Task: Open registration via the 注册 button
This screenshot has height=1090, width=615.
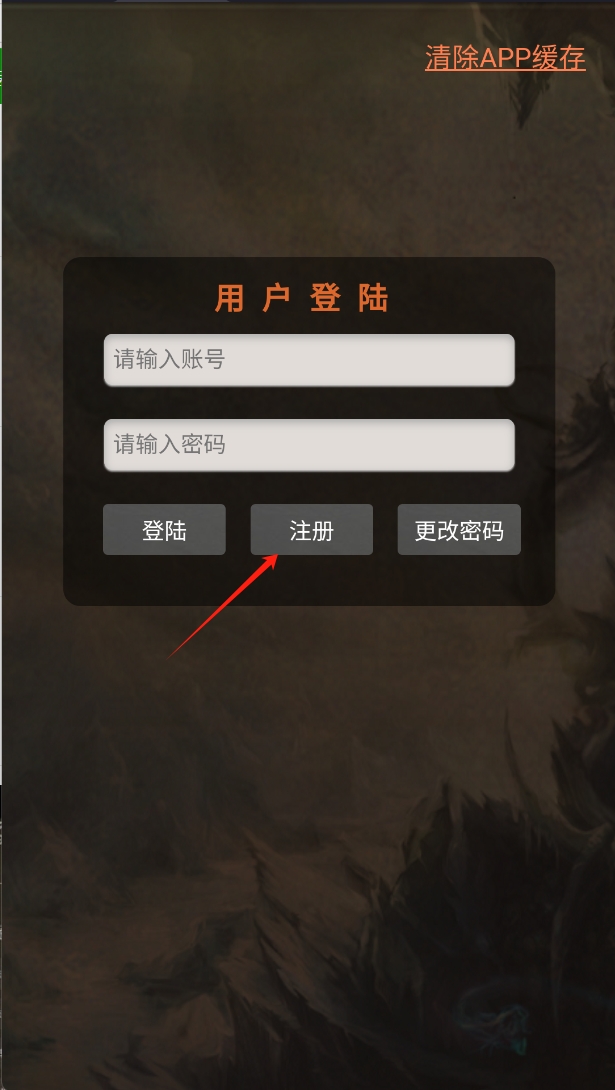Action: click(311, 530)
